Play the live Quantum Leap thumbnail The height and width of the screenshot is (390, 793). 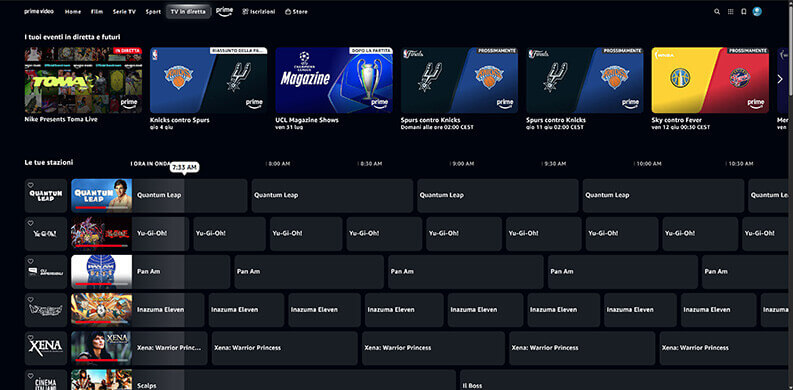[102, 195]
